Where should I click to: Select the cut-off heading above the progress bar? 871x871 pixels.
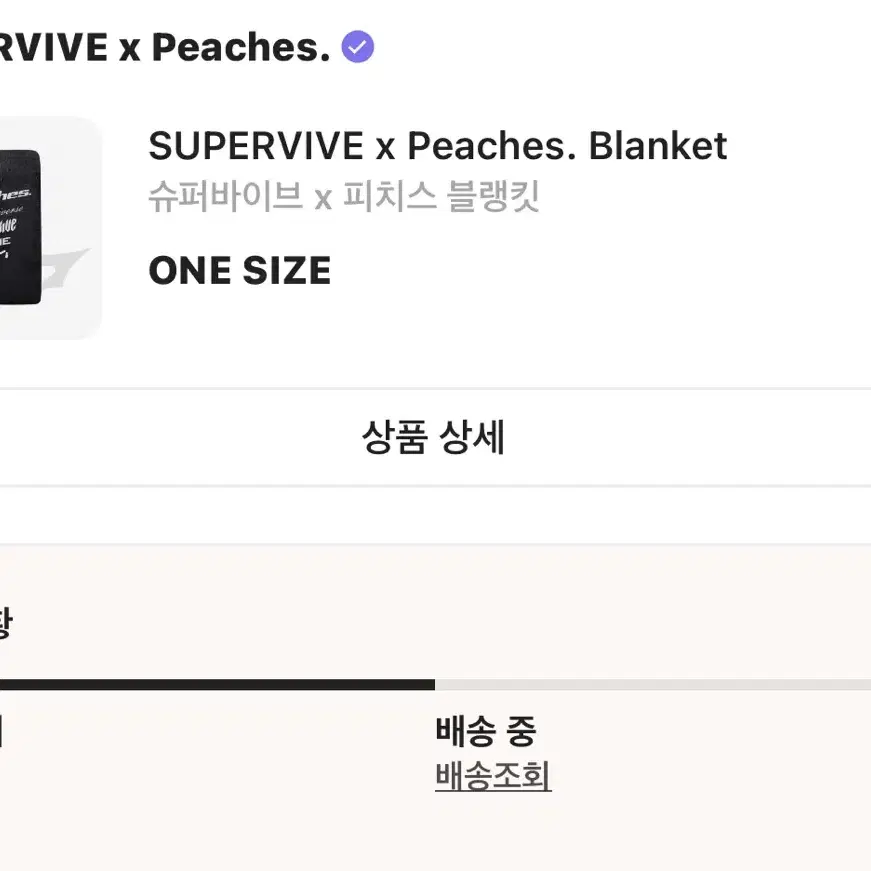click(6, 623)
